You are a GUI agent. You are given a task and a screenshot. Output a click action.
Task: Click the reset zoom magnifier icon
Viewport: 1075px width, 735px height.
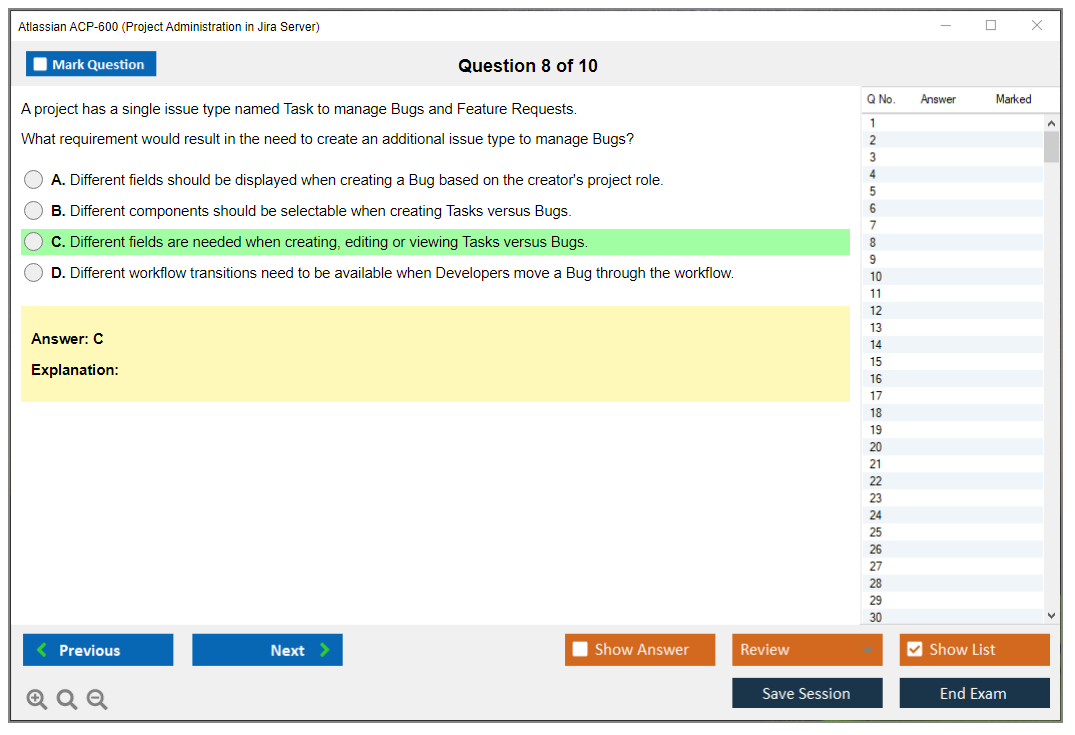(67, 699)
